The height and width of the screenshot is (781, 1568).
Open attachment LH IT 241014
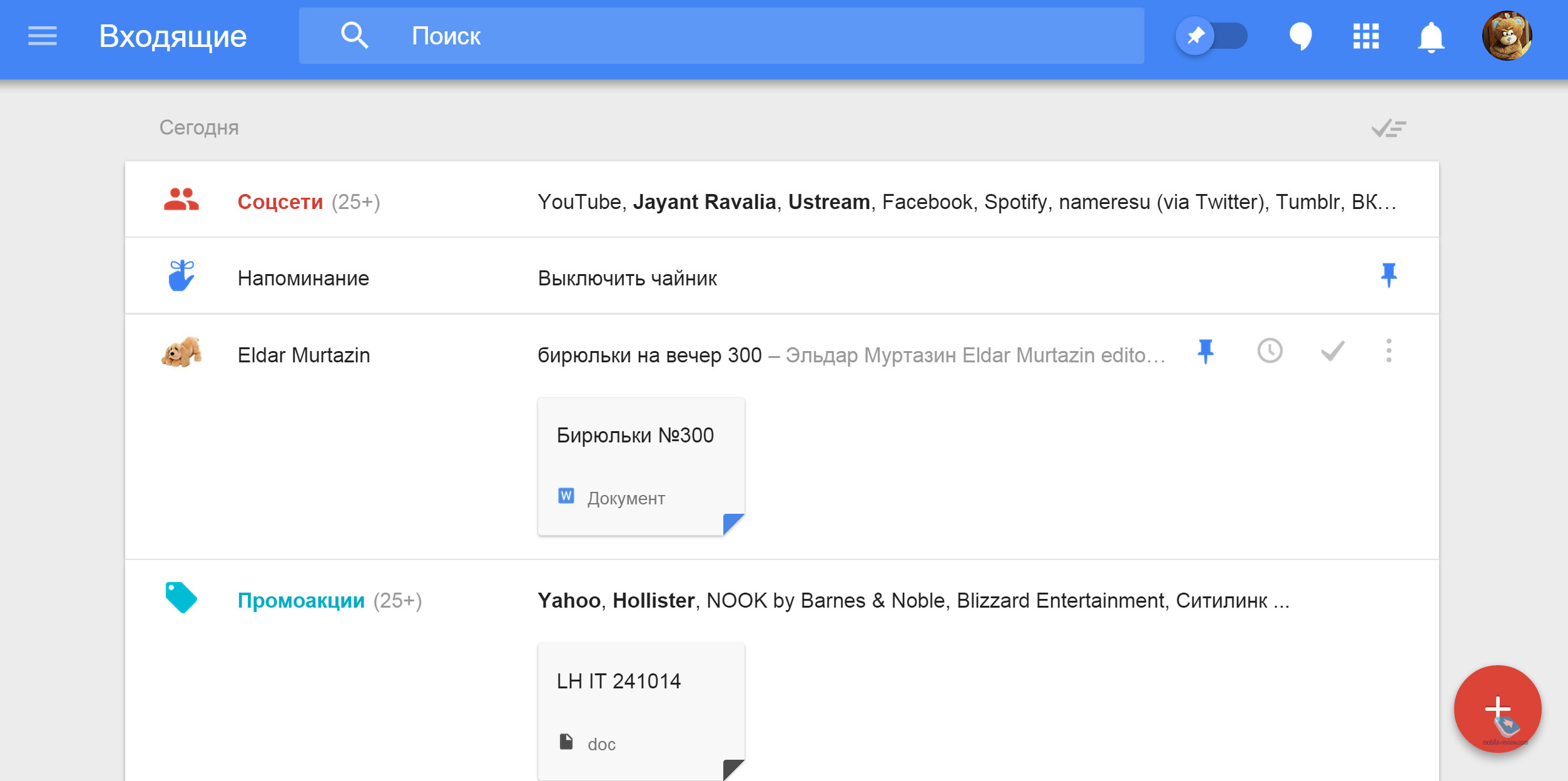(x=641, y=712)
